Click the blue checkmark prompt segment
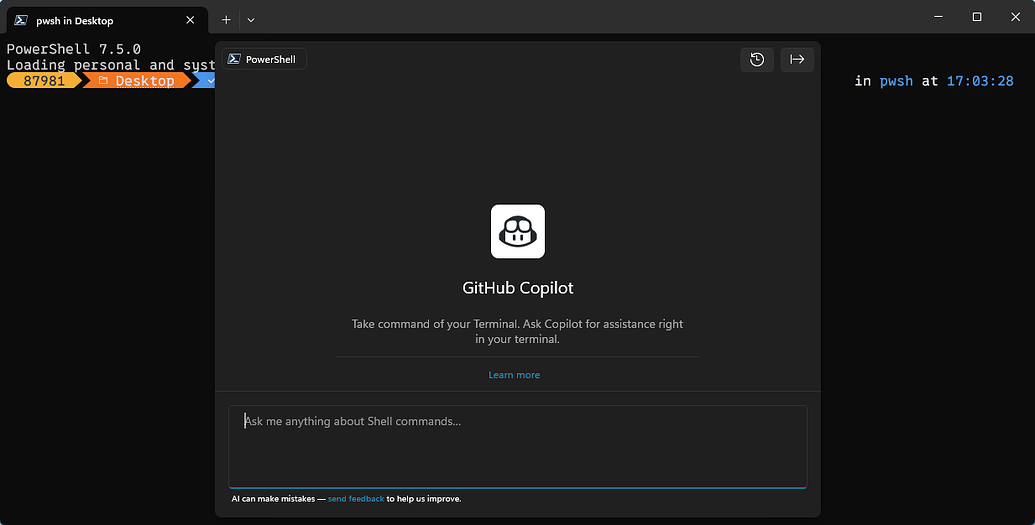The image size is (1035, 525). coord(207,81)
